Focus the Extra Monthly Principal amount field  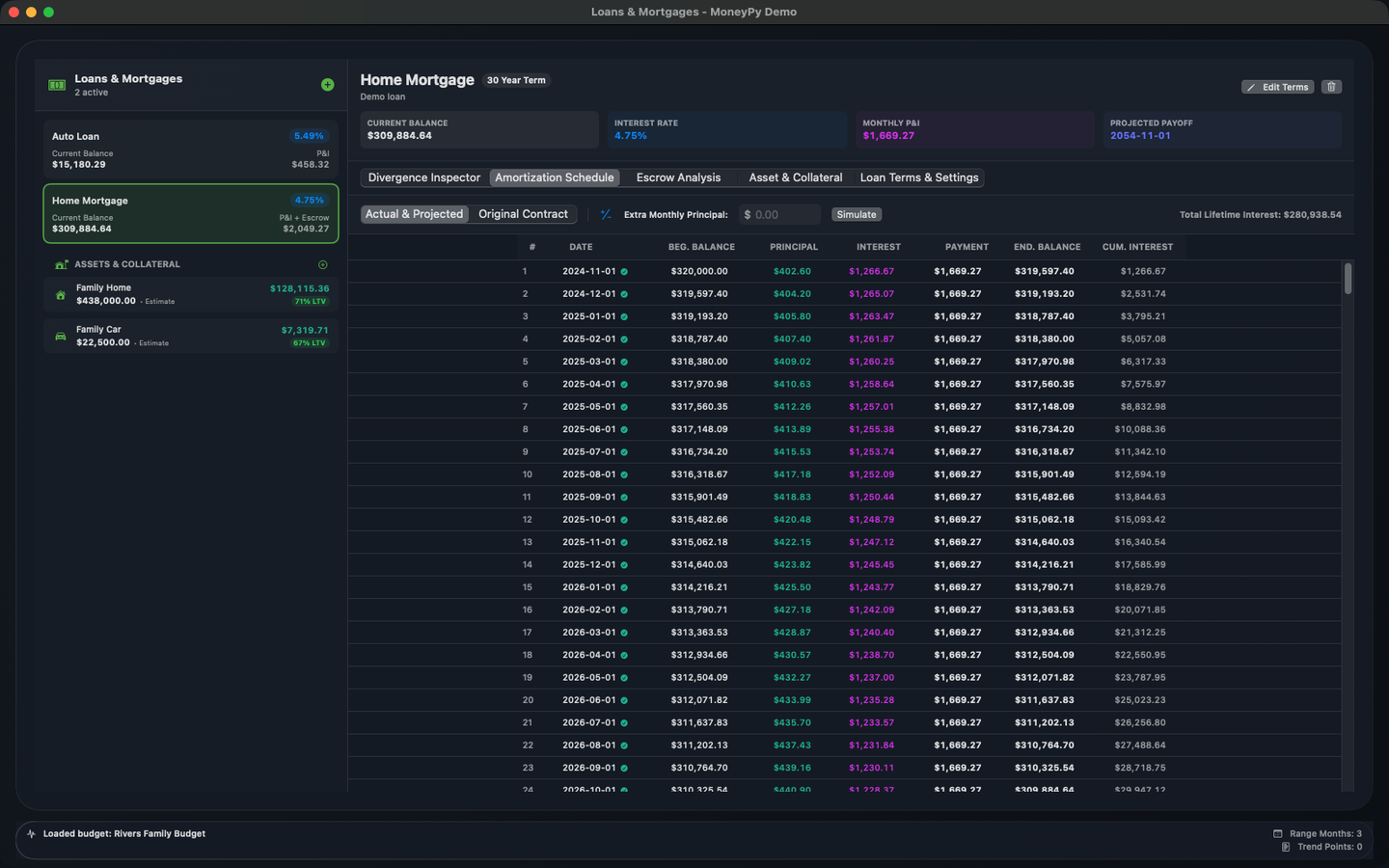coord(779,214)
